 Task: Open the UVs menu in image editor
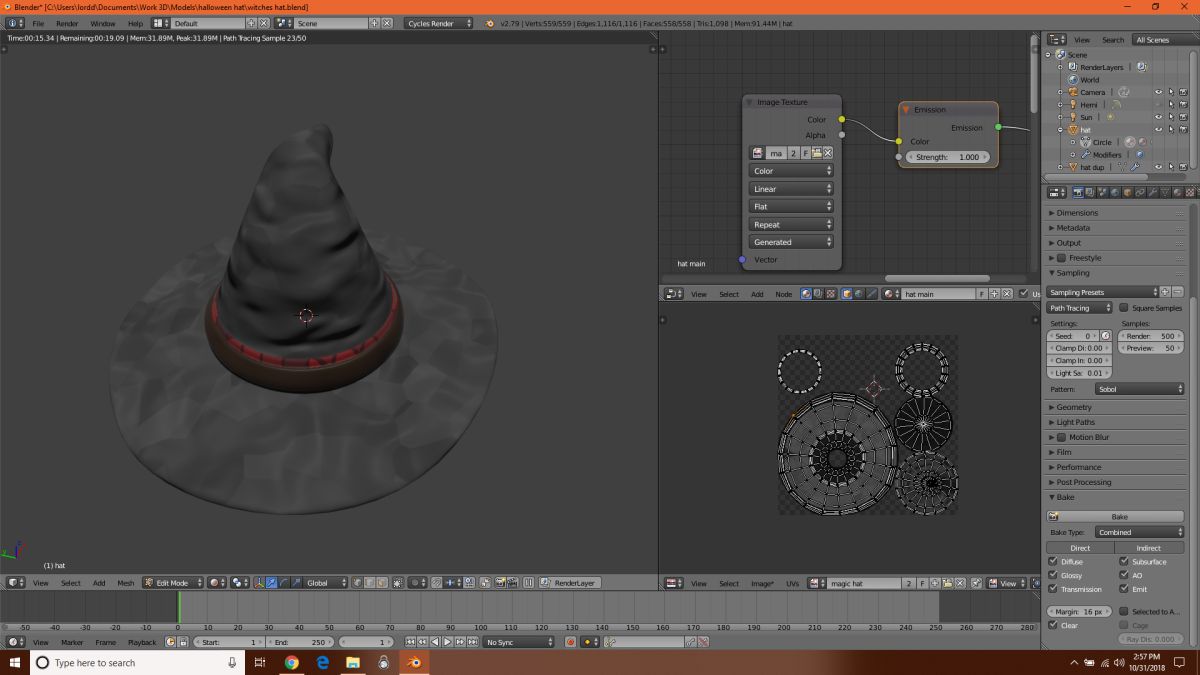[792, 583]
